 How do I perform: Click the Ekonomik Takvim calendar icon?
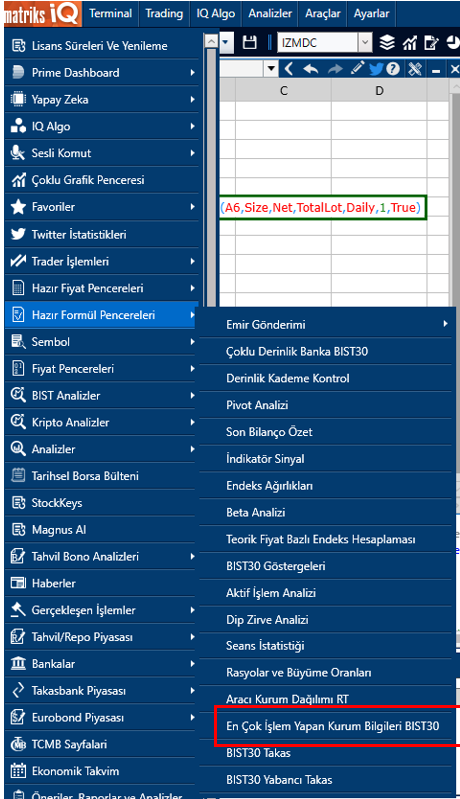(18, 771)
